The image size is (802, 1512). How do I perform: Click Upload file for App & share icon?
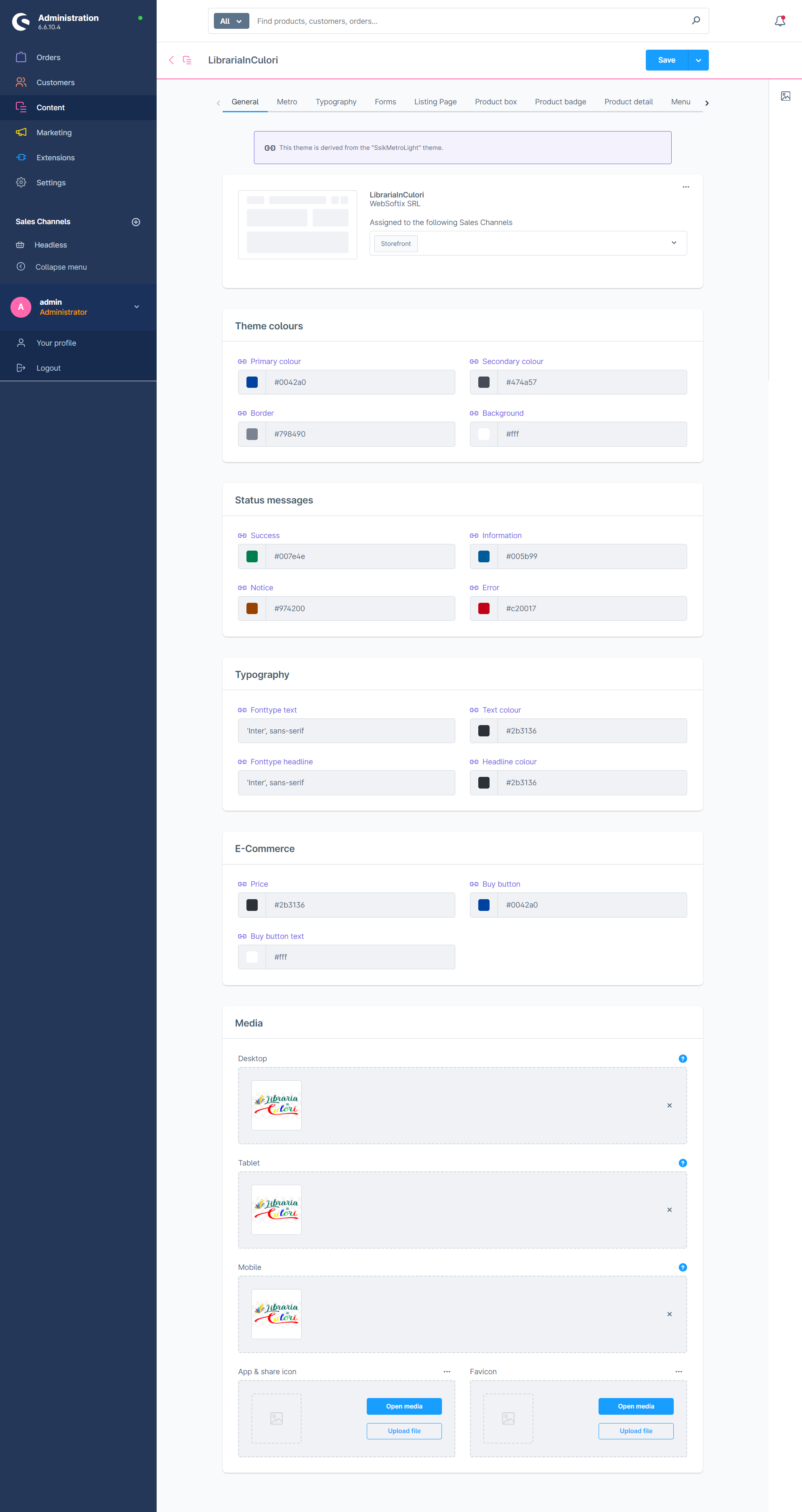[x=404, y=1431]
